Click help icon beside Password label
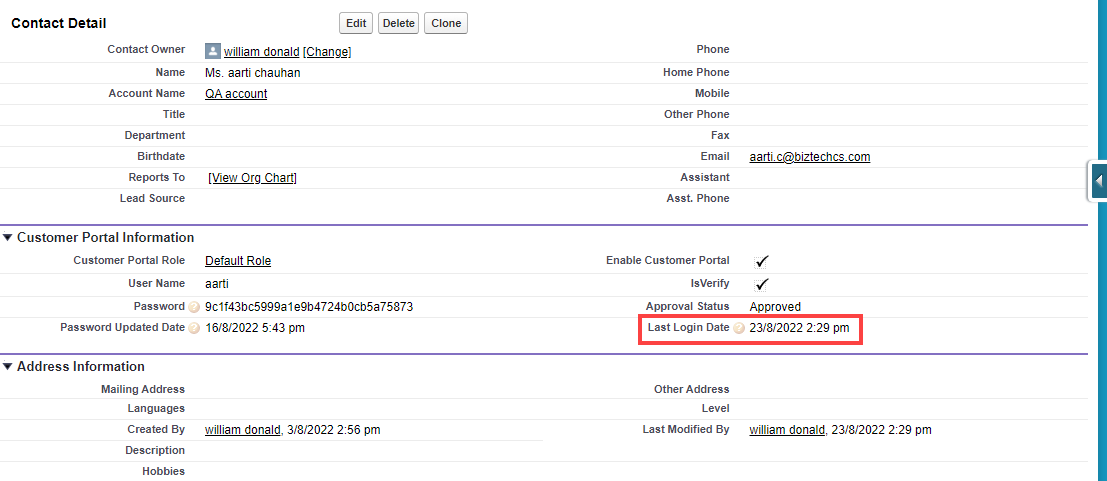Screen dimensions: 1107x481 coord(194,307)
